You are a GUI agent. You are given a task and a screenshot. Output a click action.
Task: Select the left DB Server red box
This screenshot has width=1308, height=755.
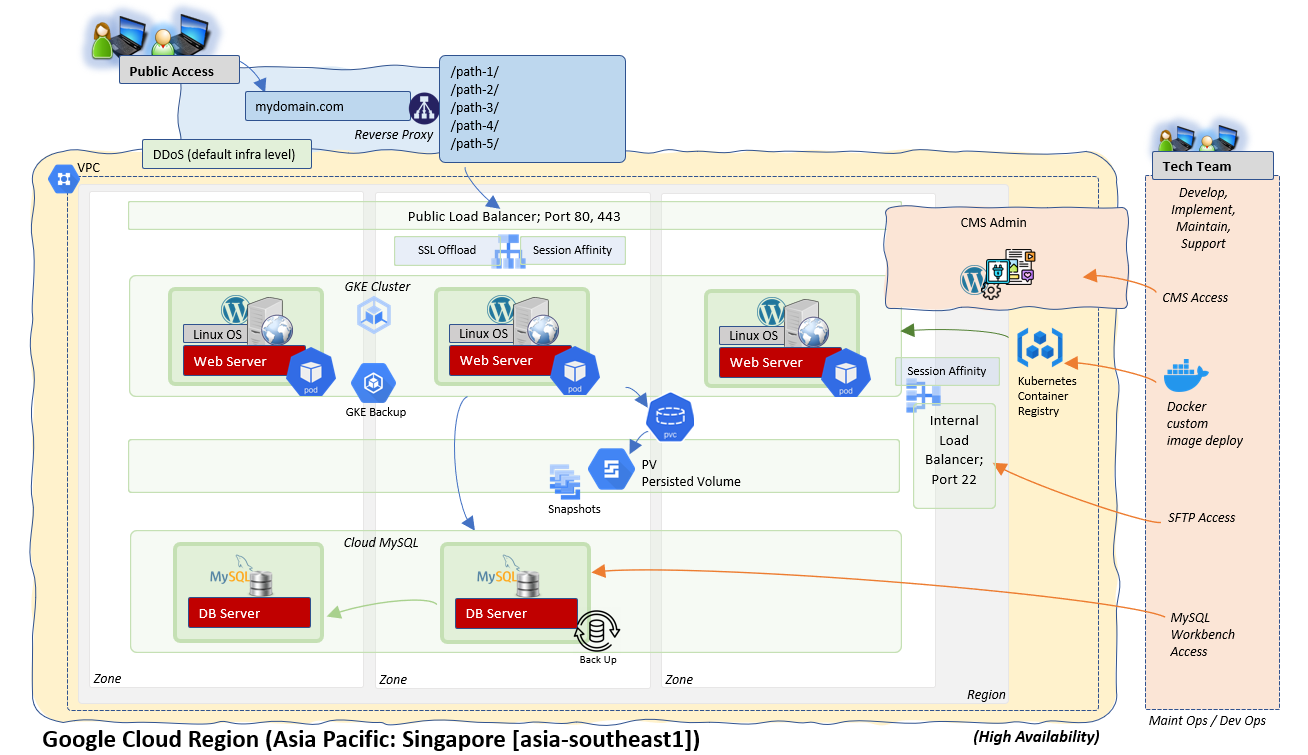249,613
